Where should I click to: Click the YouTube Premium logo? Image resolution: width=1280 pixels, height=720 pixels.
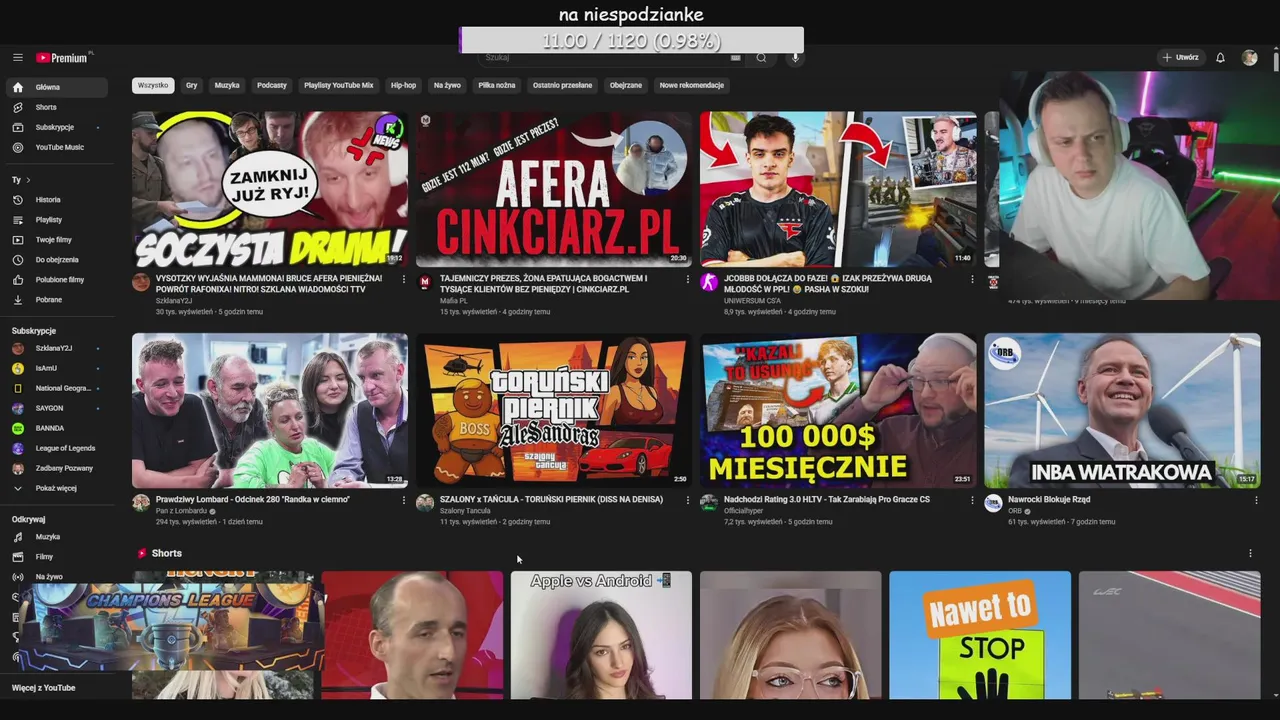pos(64,57)
